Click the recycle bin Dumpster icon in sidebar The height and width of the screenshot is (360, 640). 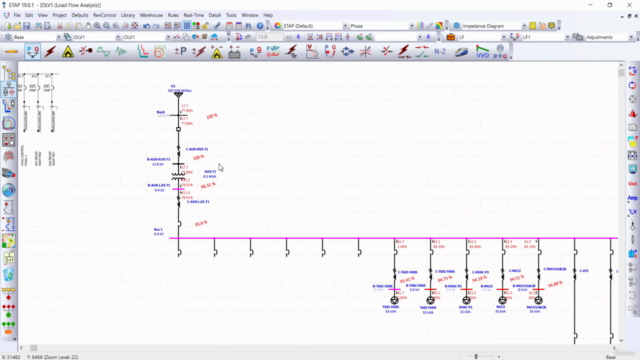click(9, 274)
